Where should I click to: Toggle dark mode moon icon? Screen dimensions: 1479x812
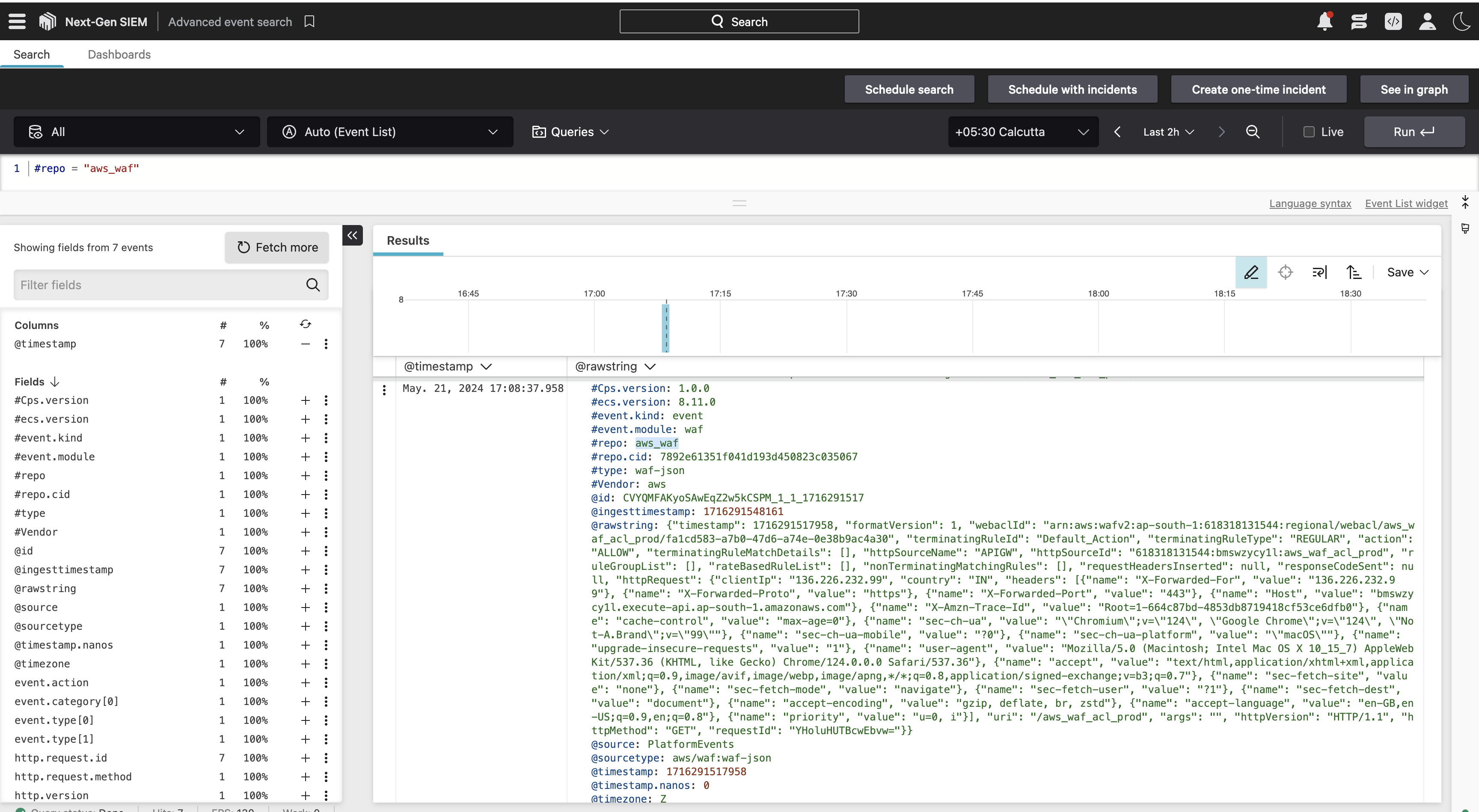[1461, 22]
